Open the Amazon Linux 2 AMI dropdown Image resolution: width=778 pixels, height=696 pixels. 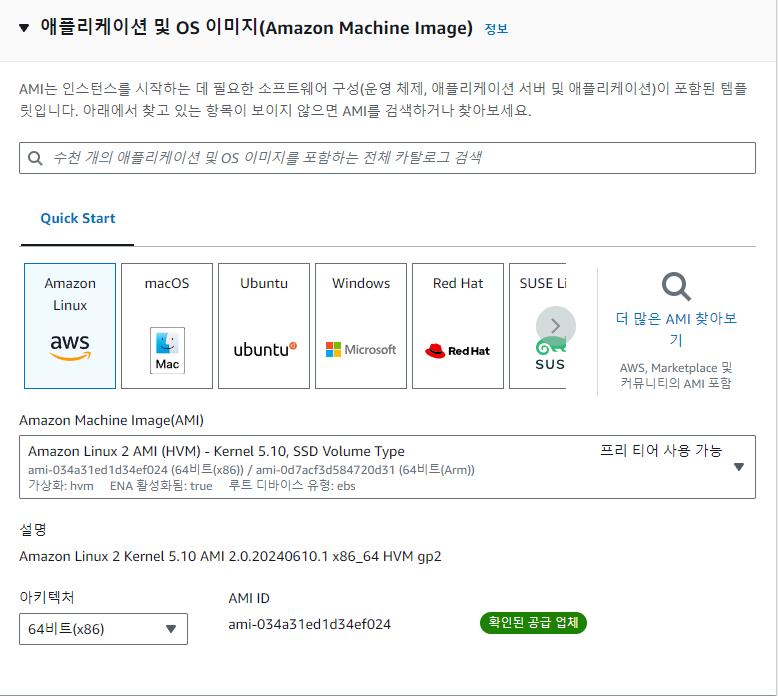point(387,467)
